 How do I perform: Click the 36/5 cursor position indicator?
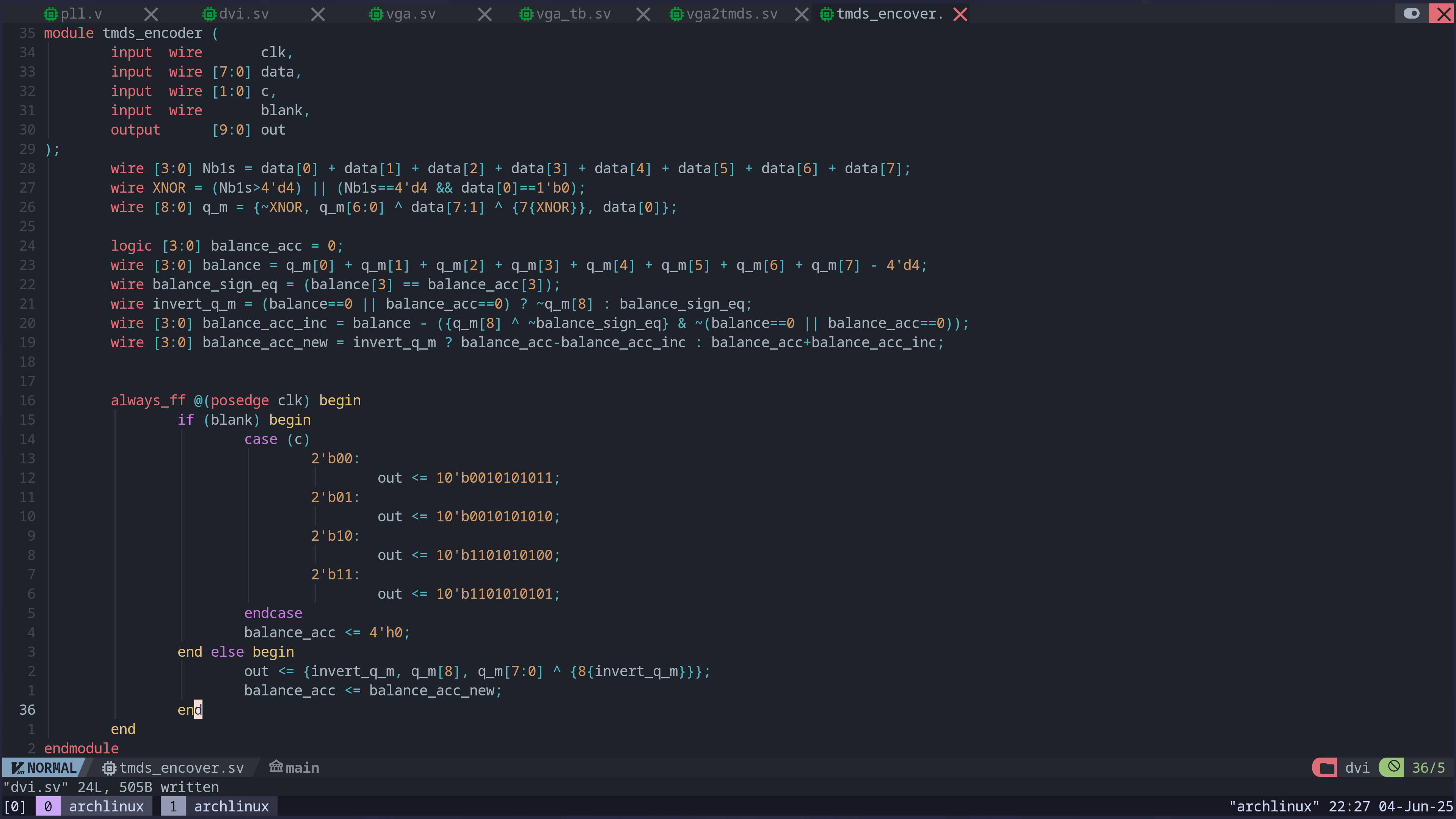point(1428,767)
